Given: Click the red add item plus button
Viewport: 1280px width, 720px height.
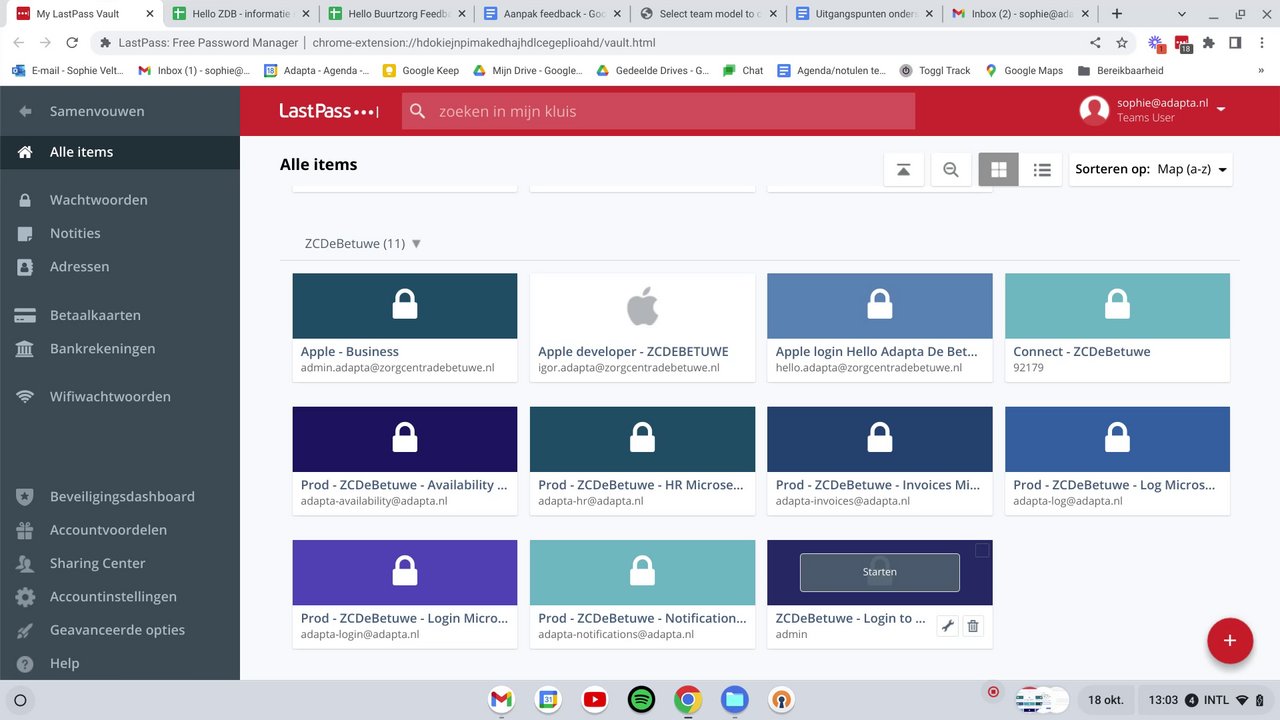Looking at the screenshot, I should point(1230,640).
